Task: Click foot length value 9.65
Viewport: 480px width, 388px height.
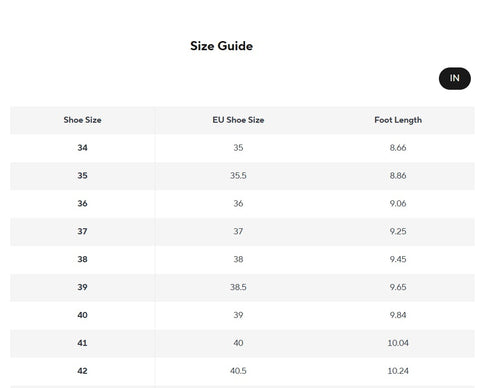Action: [398, 287]
